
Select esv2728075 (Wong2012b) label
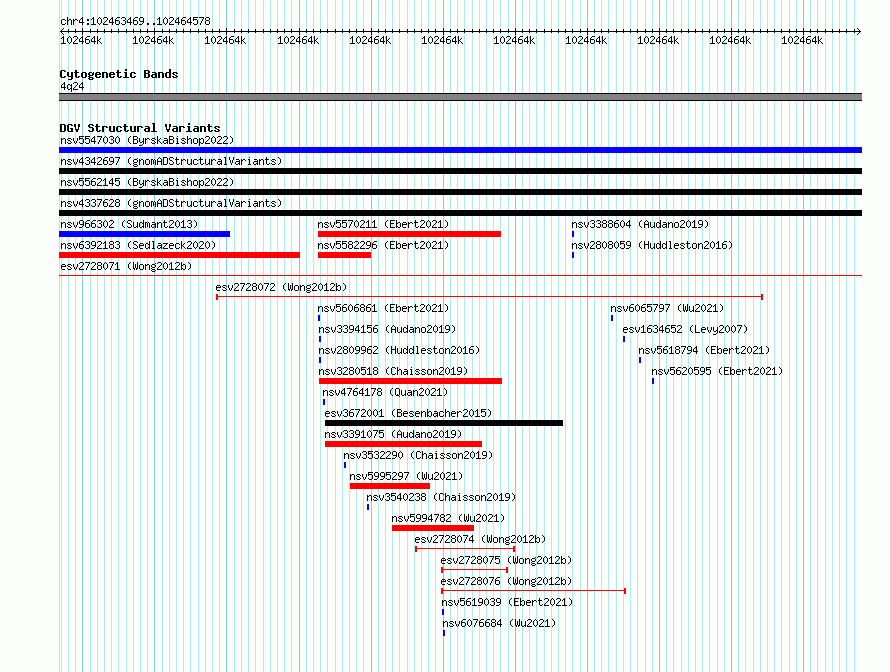click(506, 560)
